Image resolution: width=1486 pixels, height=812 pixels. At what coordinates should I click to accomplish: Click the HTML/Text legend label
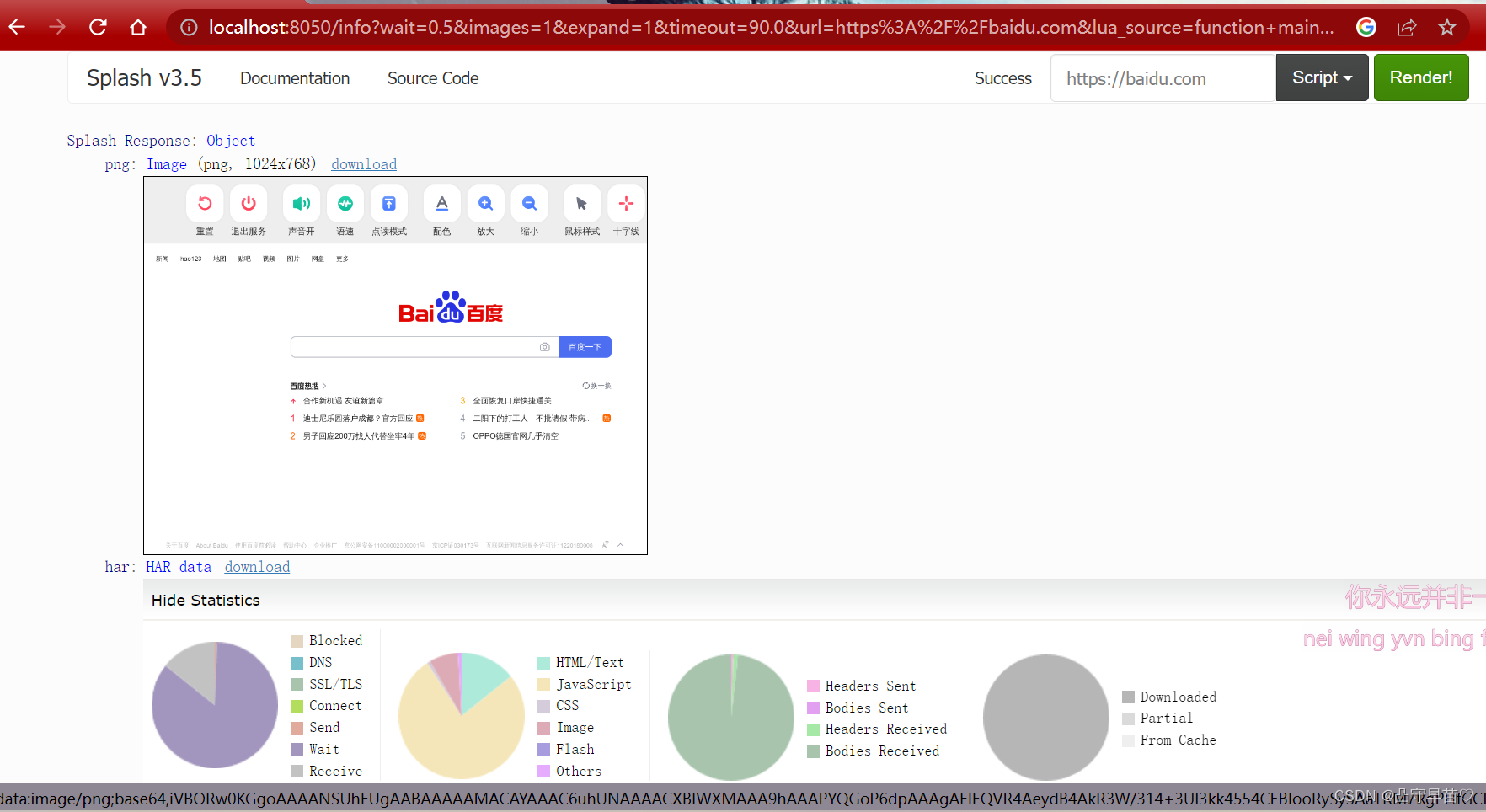pos(590,663)
